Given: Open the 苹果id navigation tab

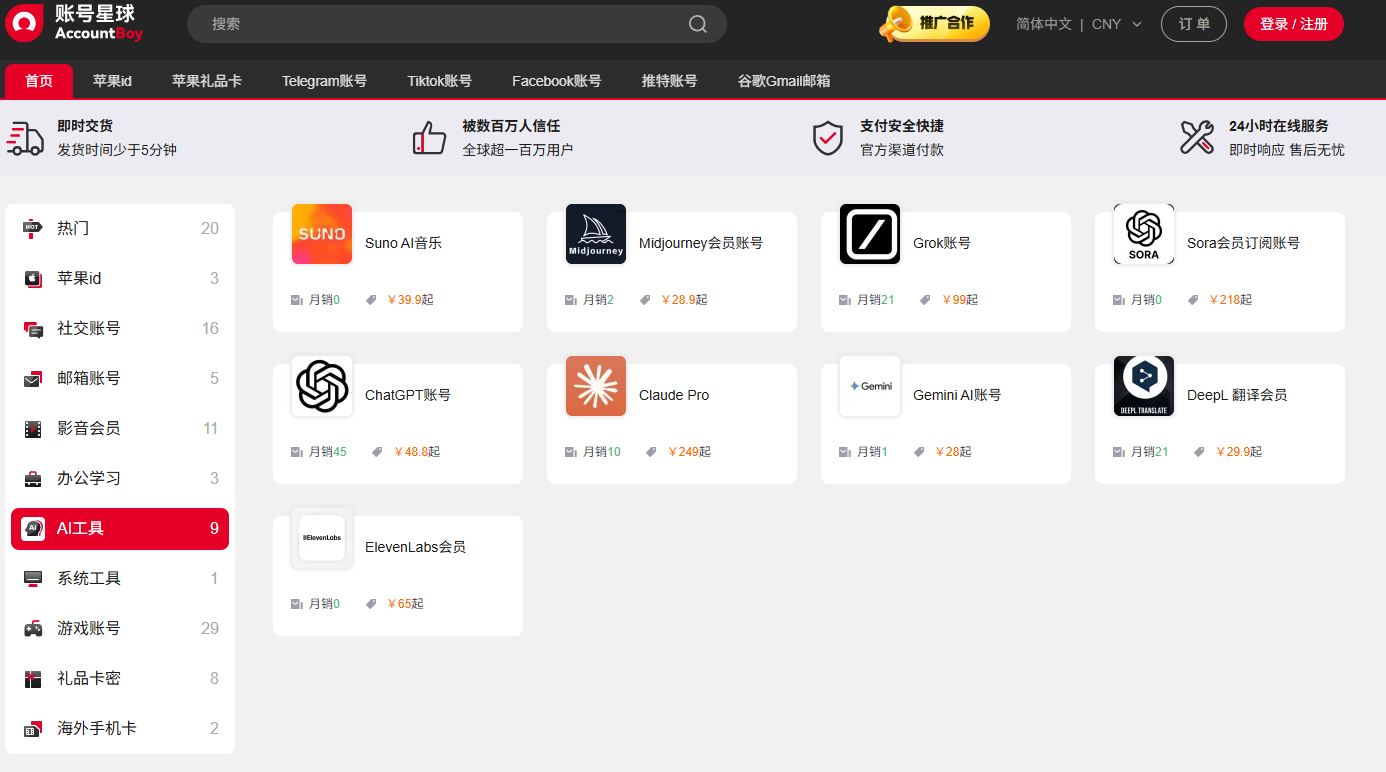Looking at the screenshot, I should point(112,81).
